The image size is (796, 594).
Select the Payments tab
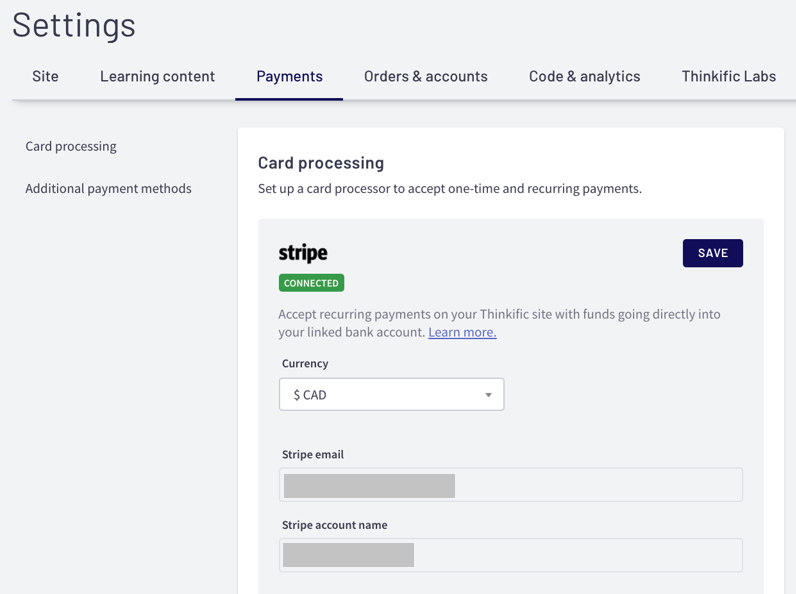(x=289, y=76)
